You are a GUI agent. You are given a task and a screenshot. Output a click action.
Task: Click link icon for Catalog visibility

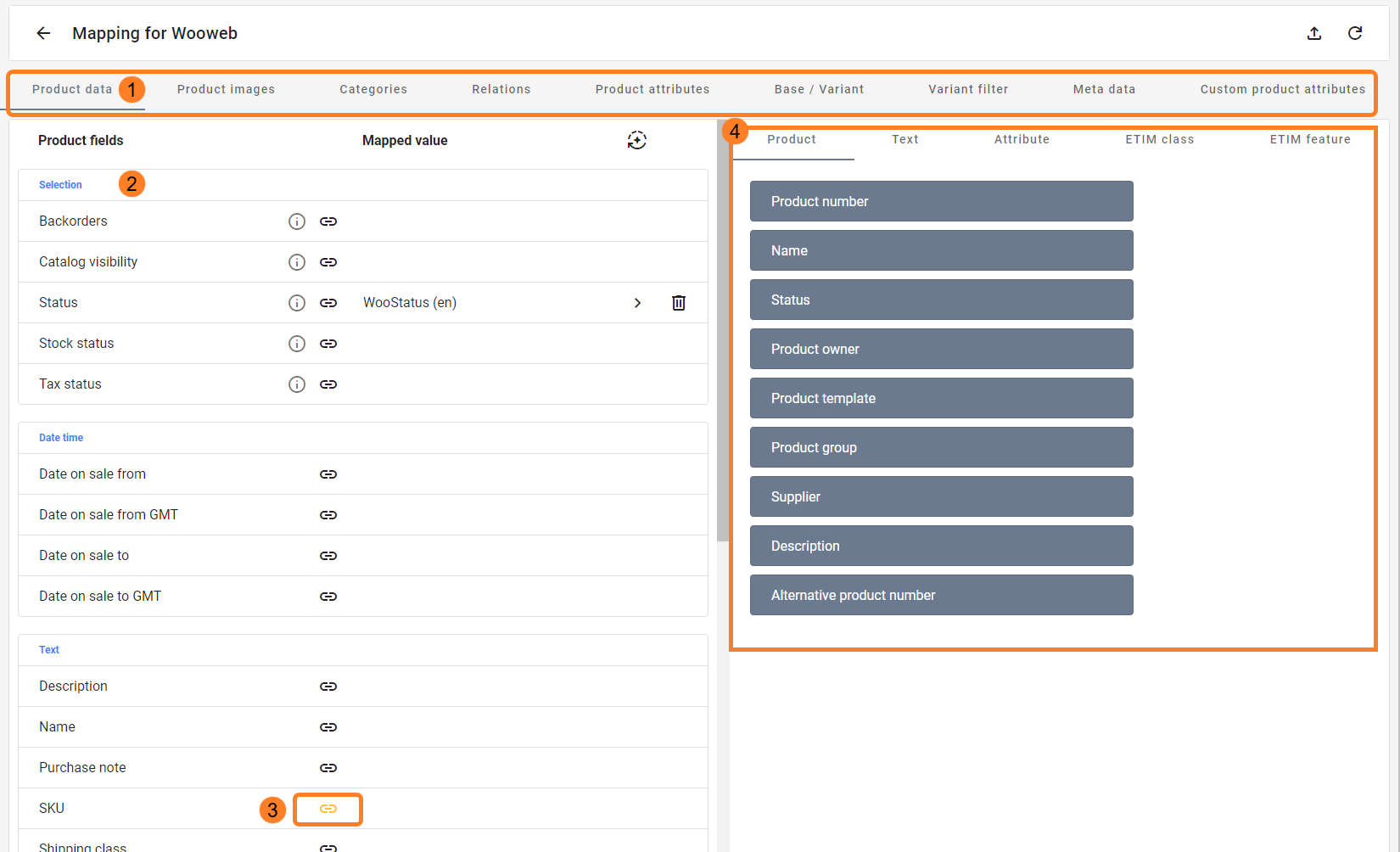tap(328, 262)
